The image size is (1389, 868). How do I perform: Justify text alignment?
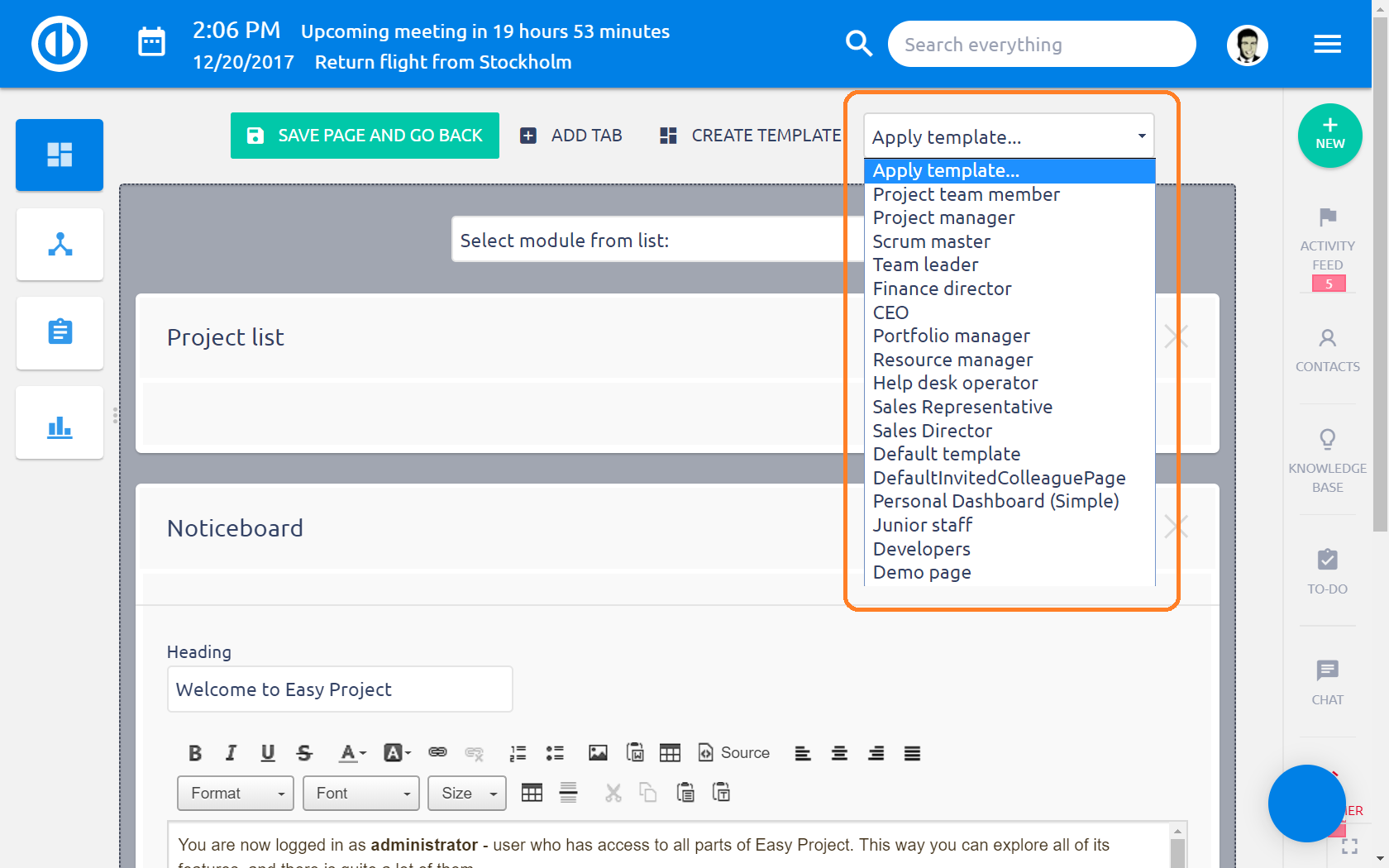point(912,753)
